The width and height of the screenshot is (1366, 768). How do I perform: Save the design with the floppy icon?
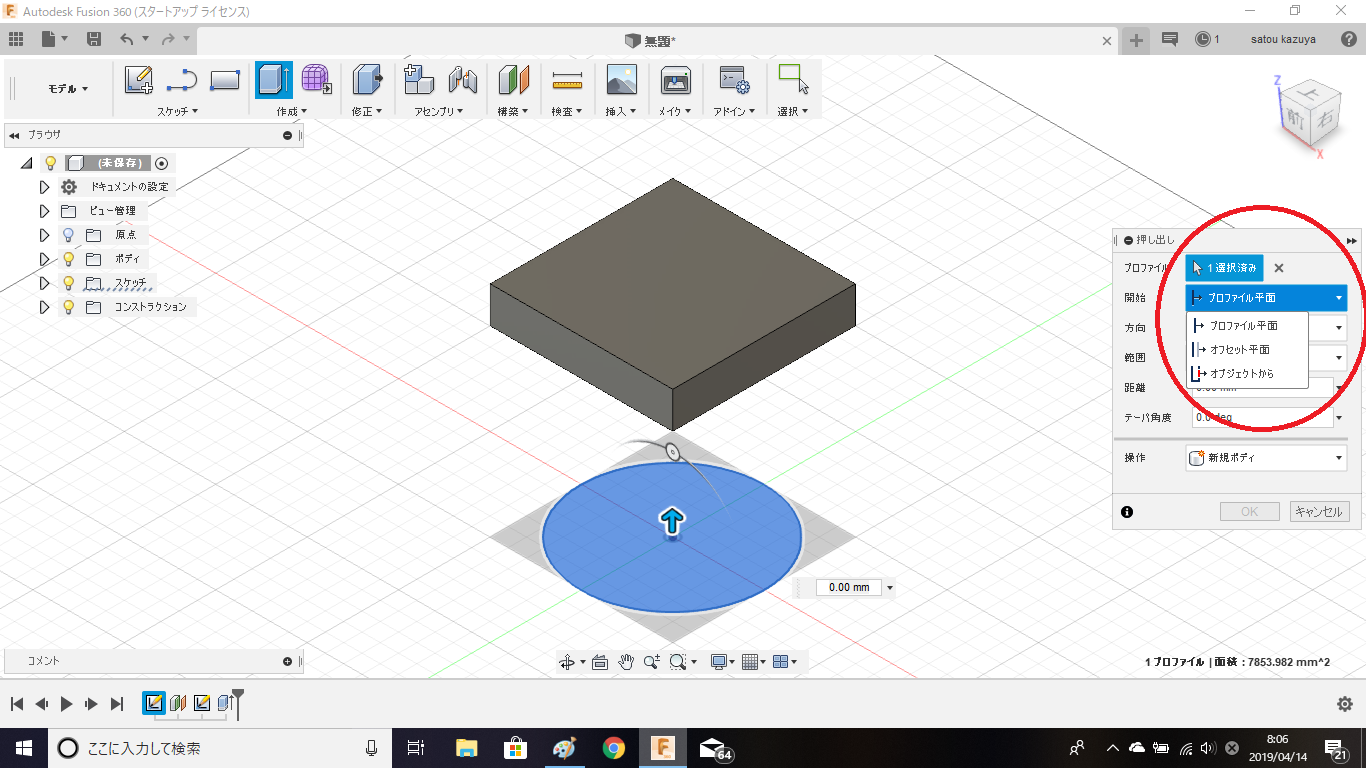click(x=94, y=39)
